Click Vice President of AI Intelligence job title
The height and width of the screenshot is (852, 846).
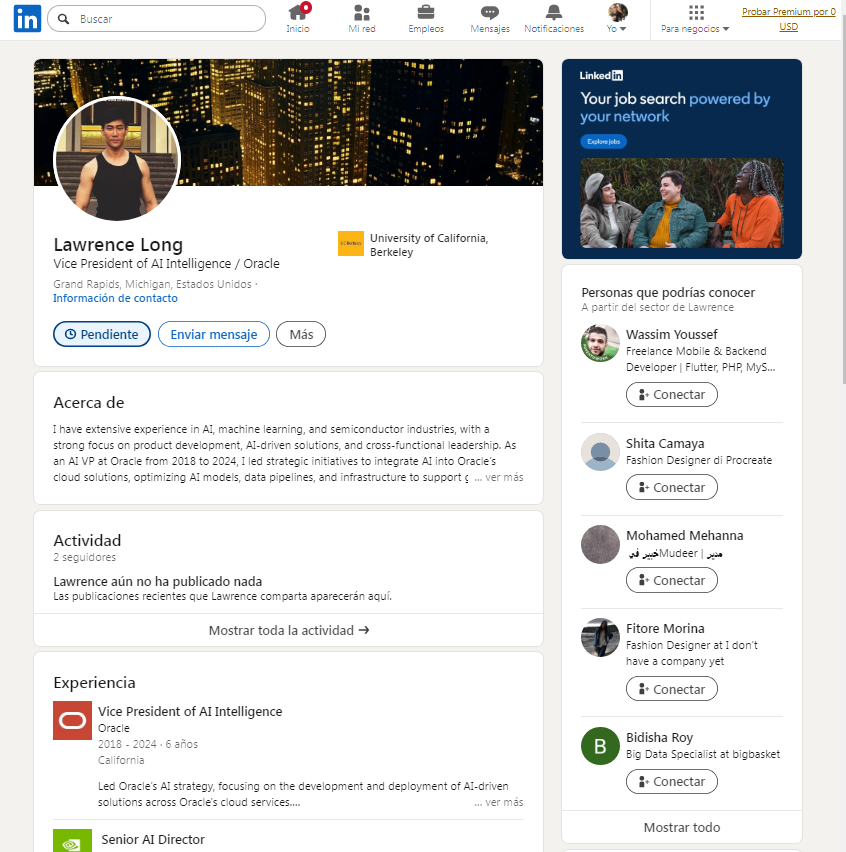pos(190,711)
